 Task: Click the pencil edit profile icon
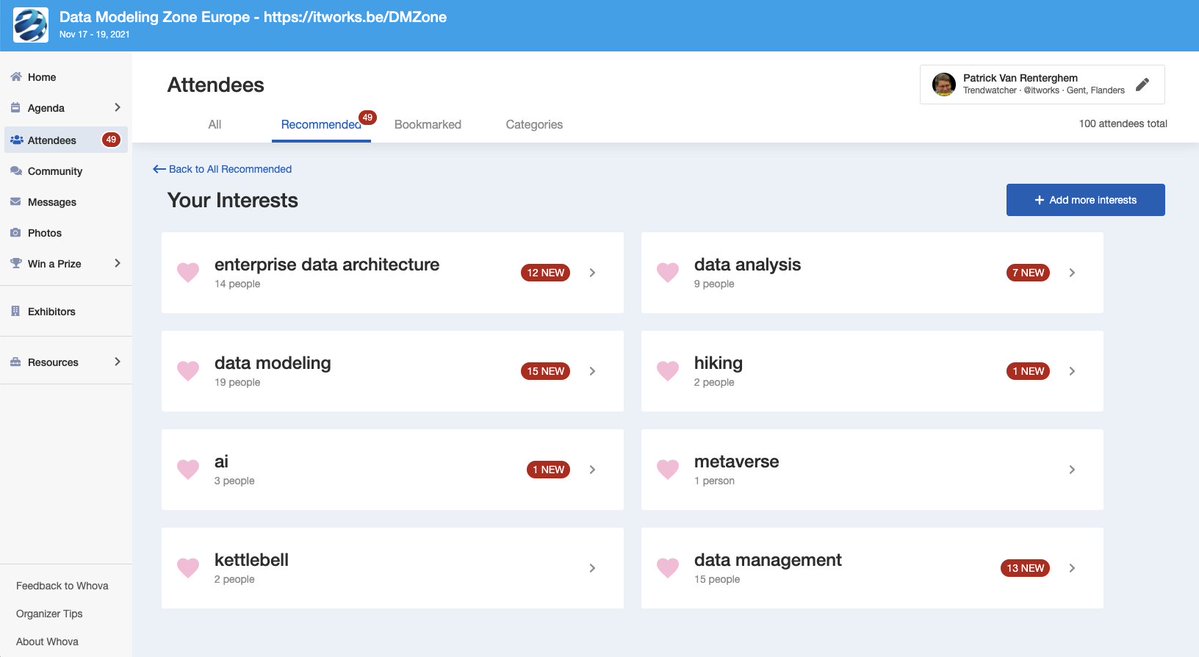point(1142,84)
